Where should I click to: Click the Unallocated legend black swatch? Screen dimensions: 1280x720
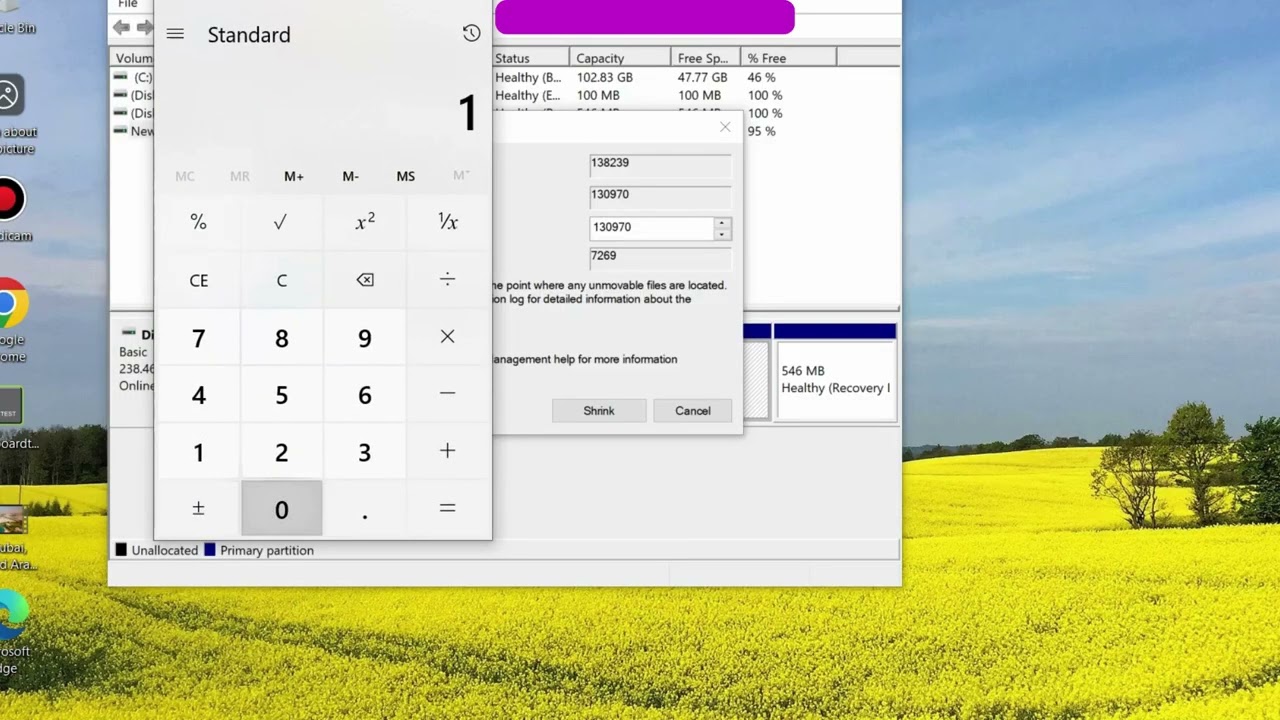[x=121, y=550]
